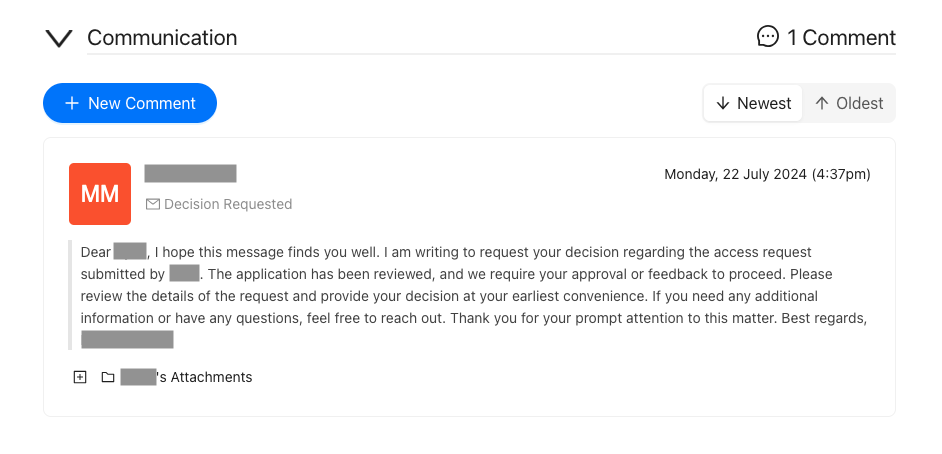
Task: Sort comments by Oldest
Action: coord(849,103)
